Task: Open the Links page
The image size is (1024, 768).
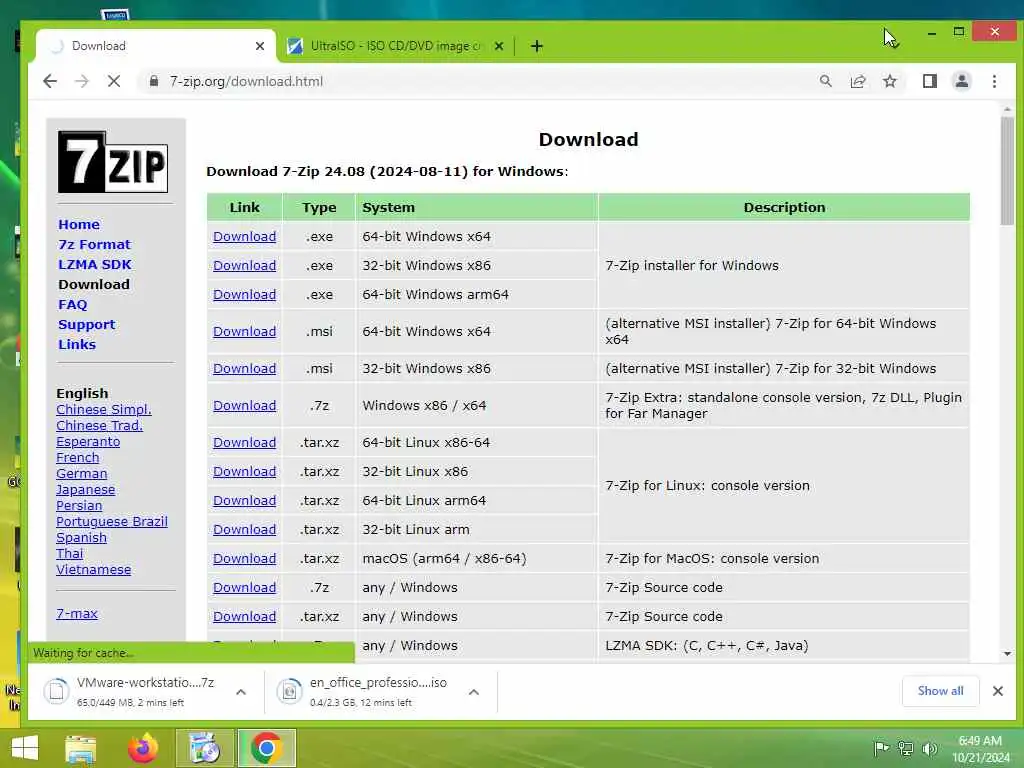Action: pos(77,344)
